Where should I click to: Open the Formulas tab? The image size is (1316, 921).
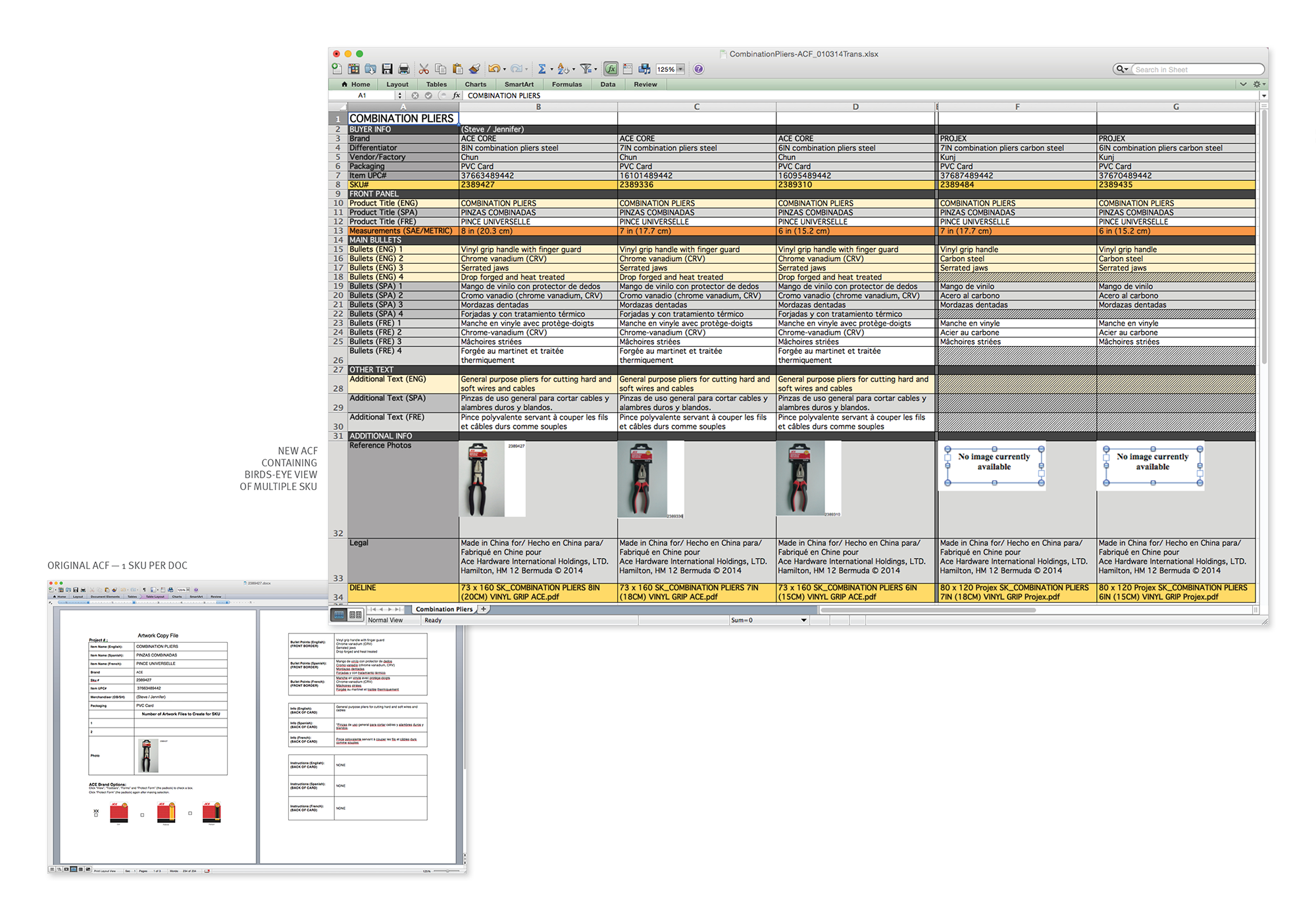point(567,84)
